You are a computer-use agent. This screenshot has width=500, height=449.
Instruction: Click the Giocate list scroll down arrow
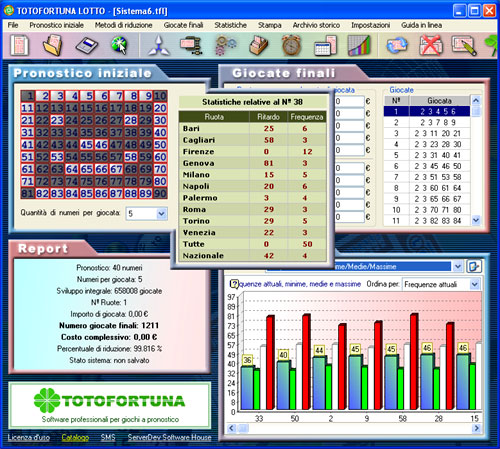[476, 220]
